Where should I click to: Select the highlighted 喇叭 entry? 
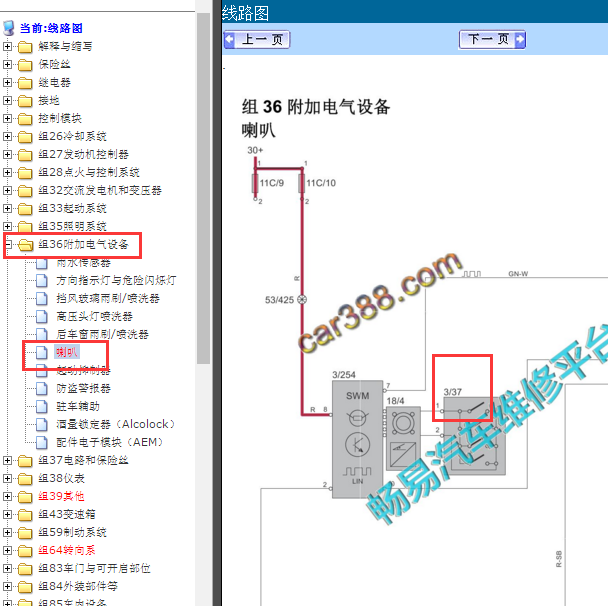[x=67, y=353]
